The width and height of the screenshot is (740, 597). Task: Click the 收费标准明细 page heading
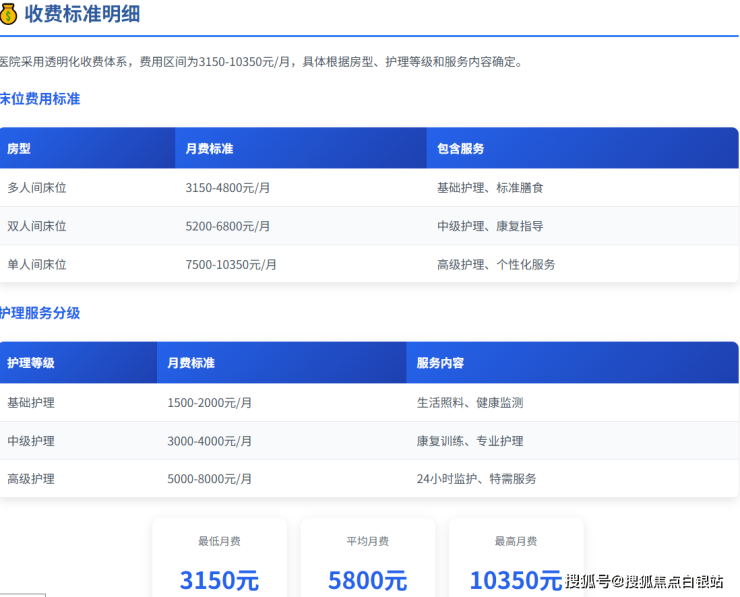pos(82,14)
